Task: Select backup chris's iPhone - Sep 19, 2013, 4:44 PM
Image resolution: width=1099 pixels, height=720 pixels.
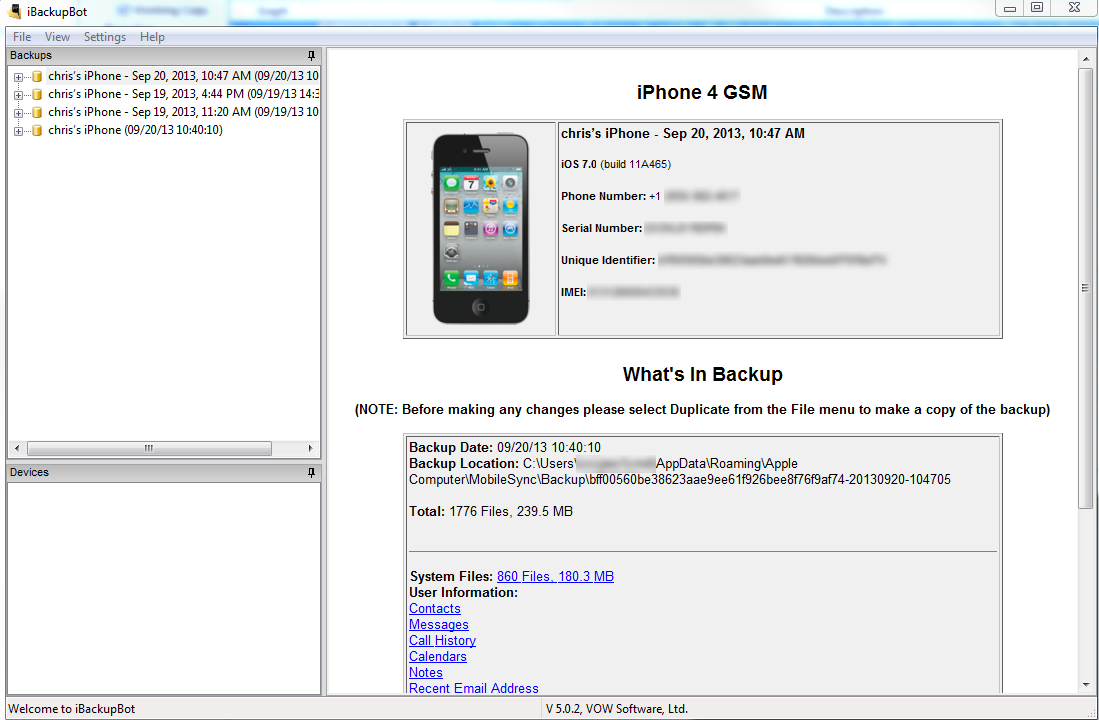Action: point(183,94)
